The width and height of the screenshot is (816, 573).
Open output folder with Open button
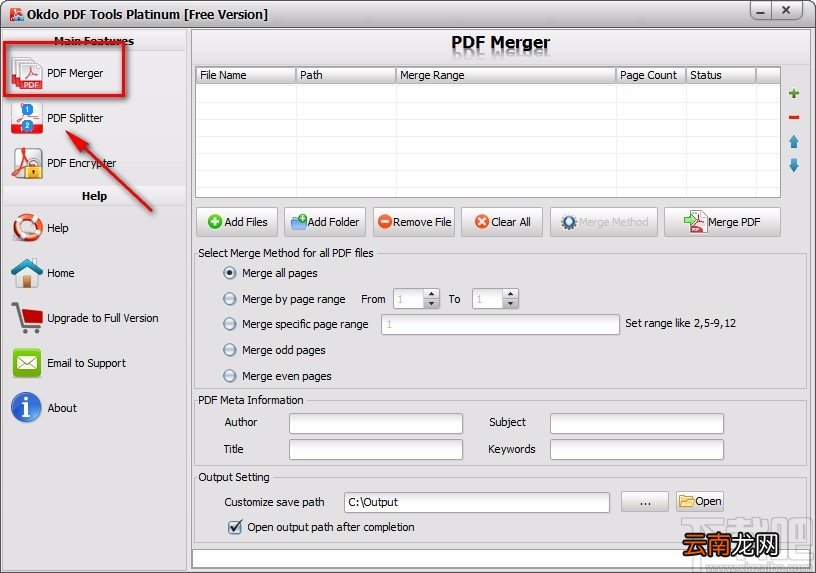click(700, 501)
